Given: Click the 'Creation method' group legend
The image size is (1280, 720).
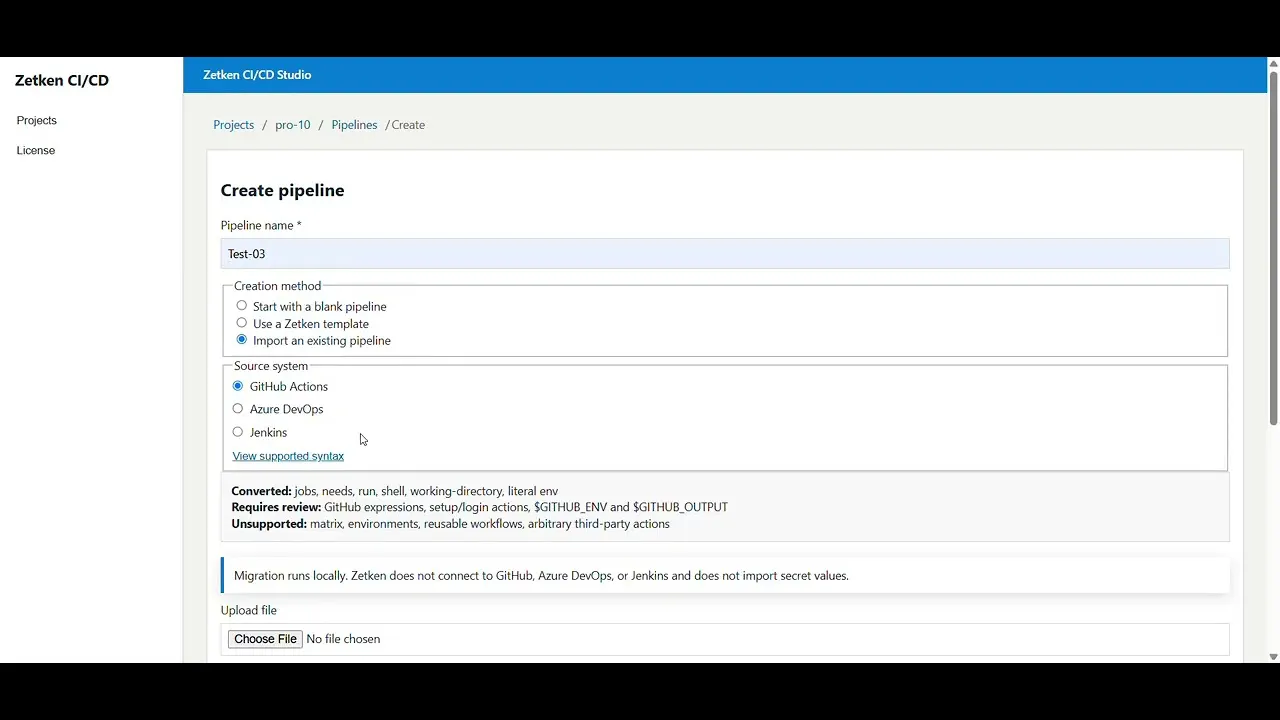Looking at the screenshot, I should (278, 286).
